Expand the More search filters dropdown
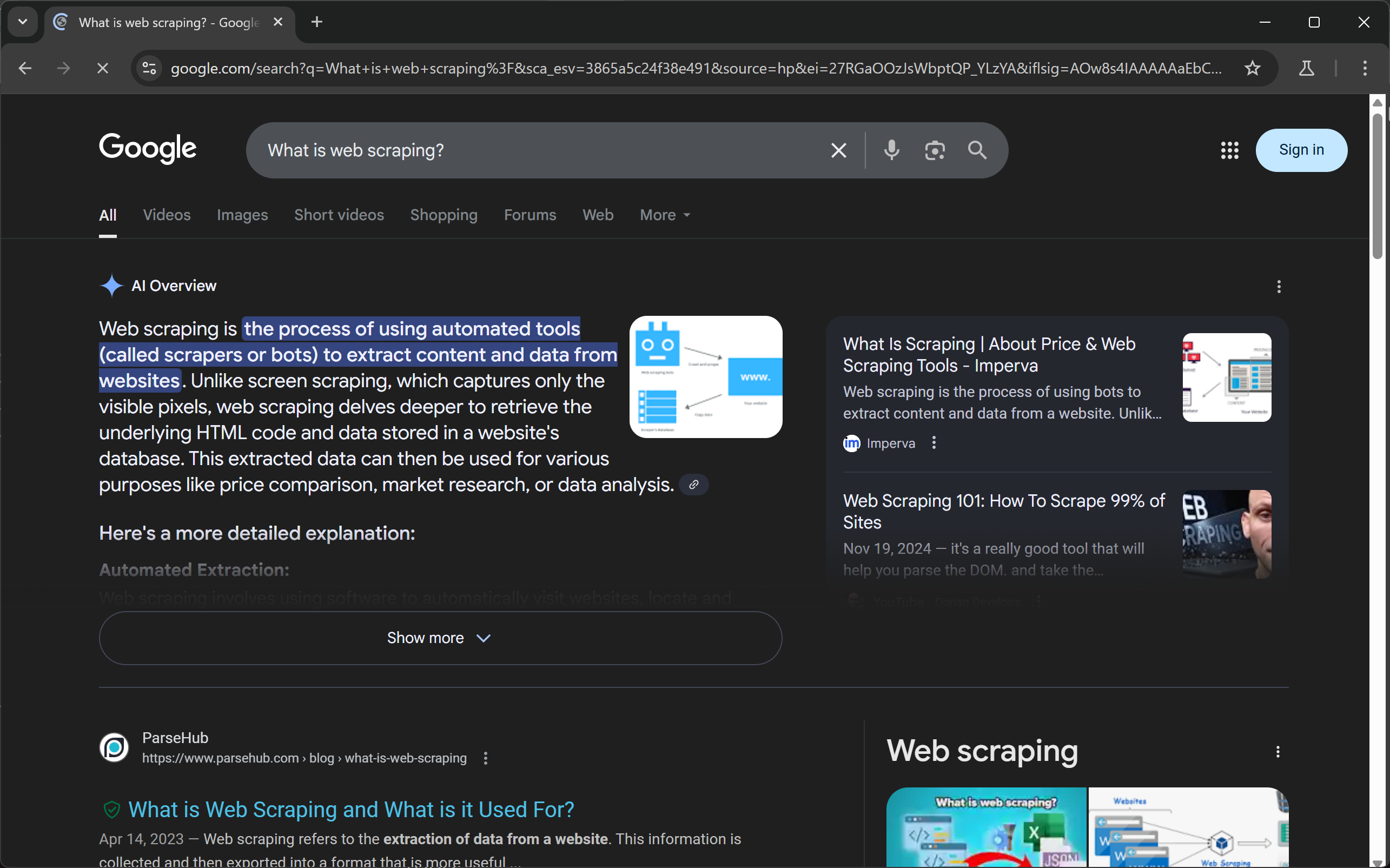This screenshot has height=868, width=1390. pos(665,215)
